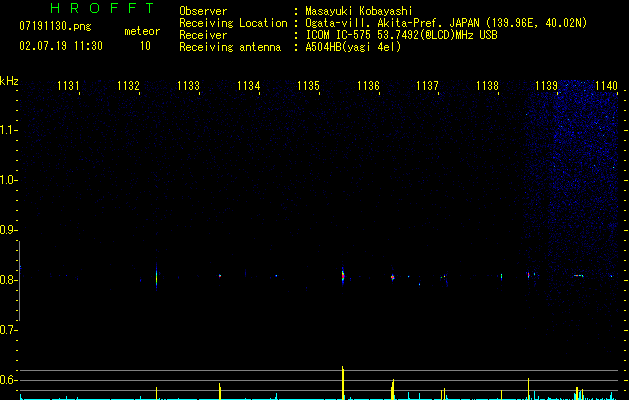Click the observer name Masayuki Kobayashi
The height and width of the screenshot is (400, 629).
pyautogui.click(x=358, y=11)
